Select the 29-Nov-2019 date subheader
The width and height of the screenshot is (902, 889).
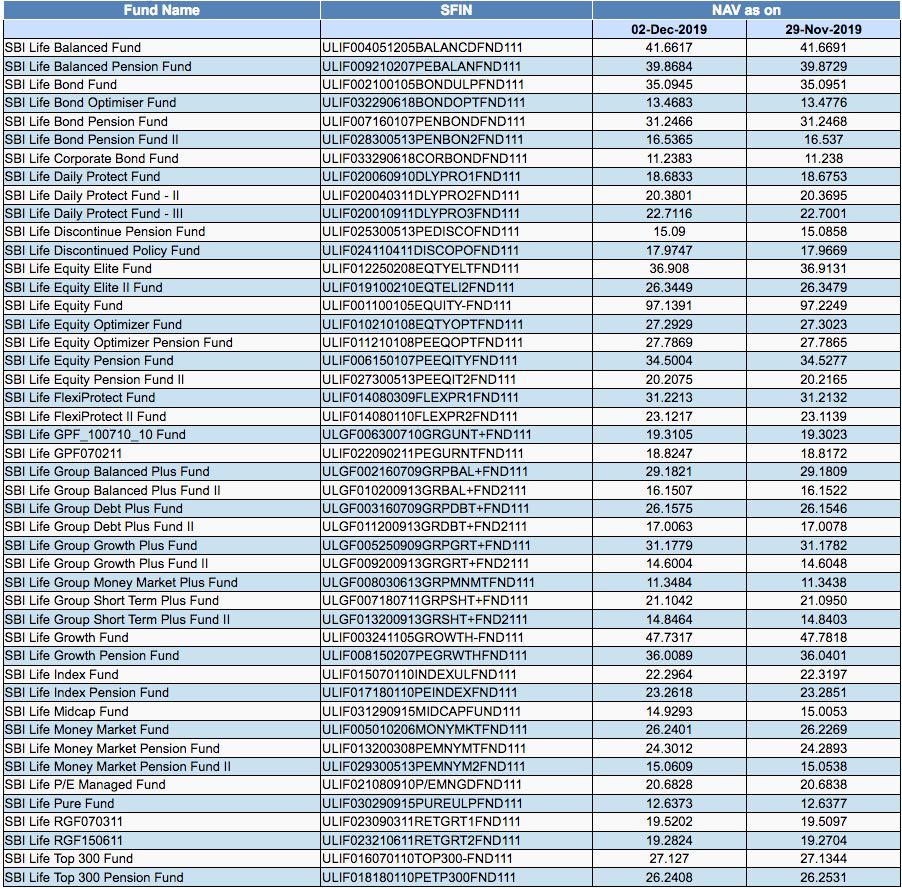coord(823,29)
